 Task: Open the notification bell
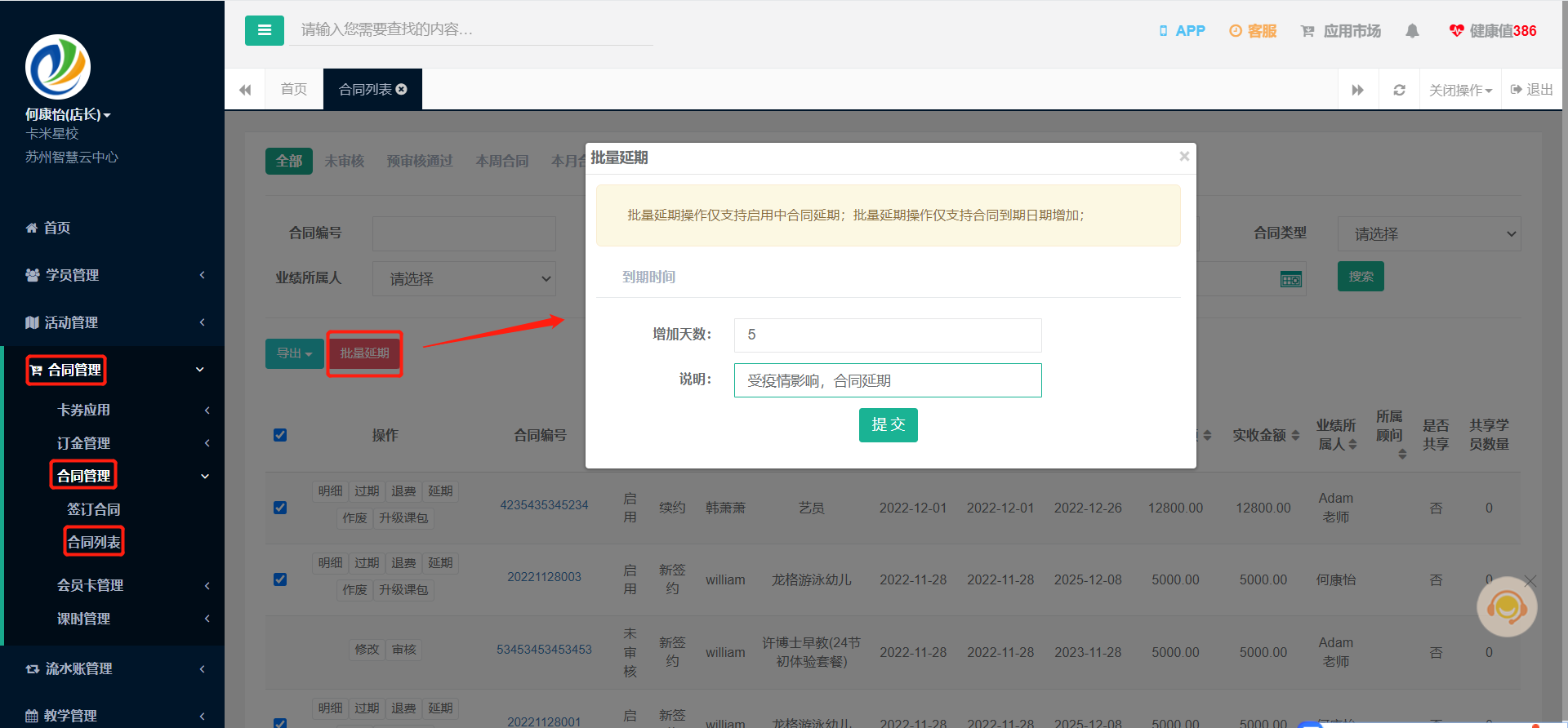point(1412,31)
